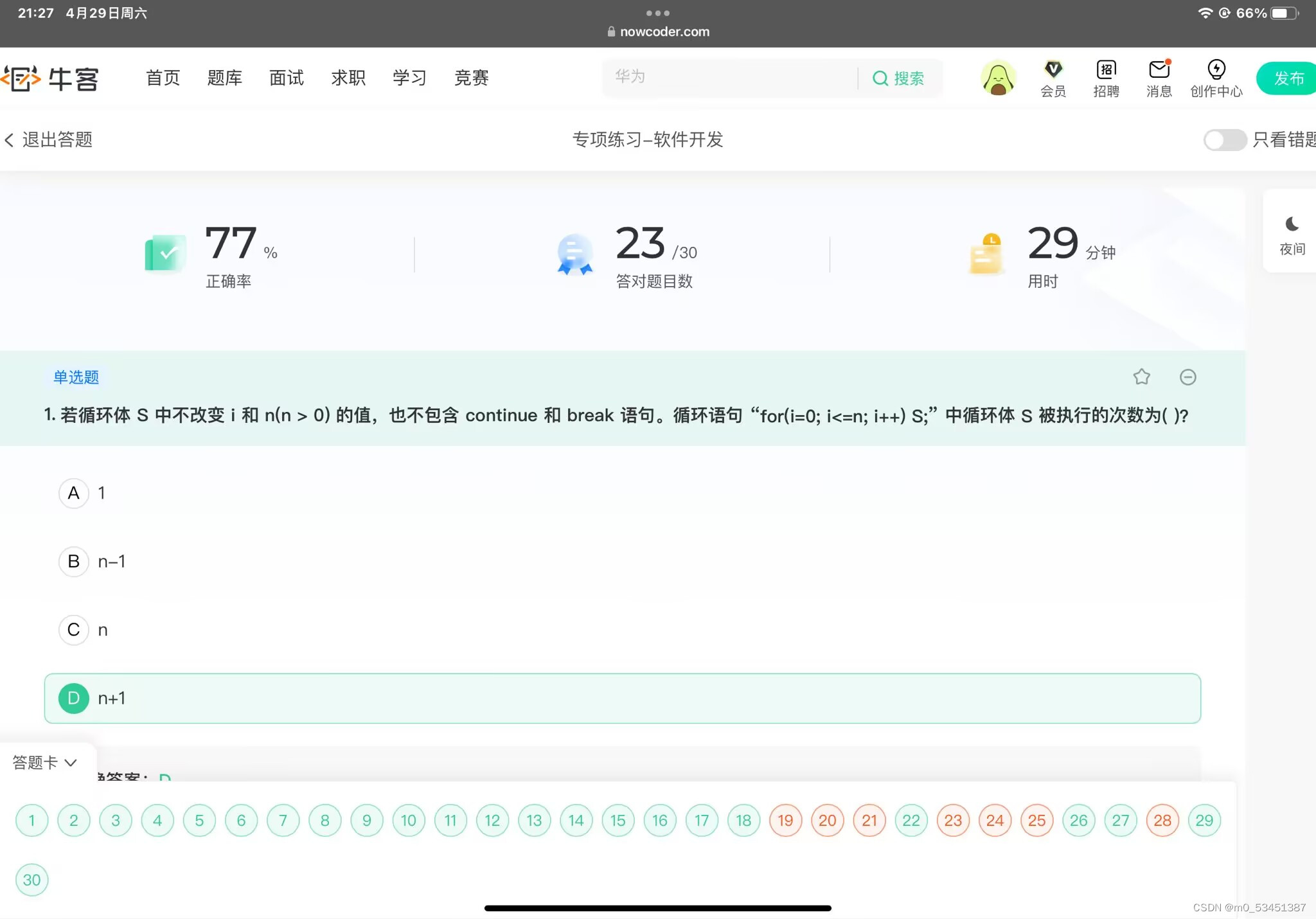
Task: Open the 题库 menu item
Action: pyautogui.click(x=225, y=78)
